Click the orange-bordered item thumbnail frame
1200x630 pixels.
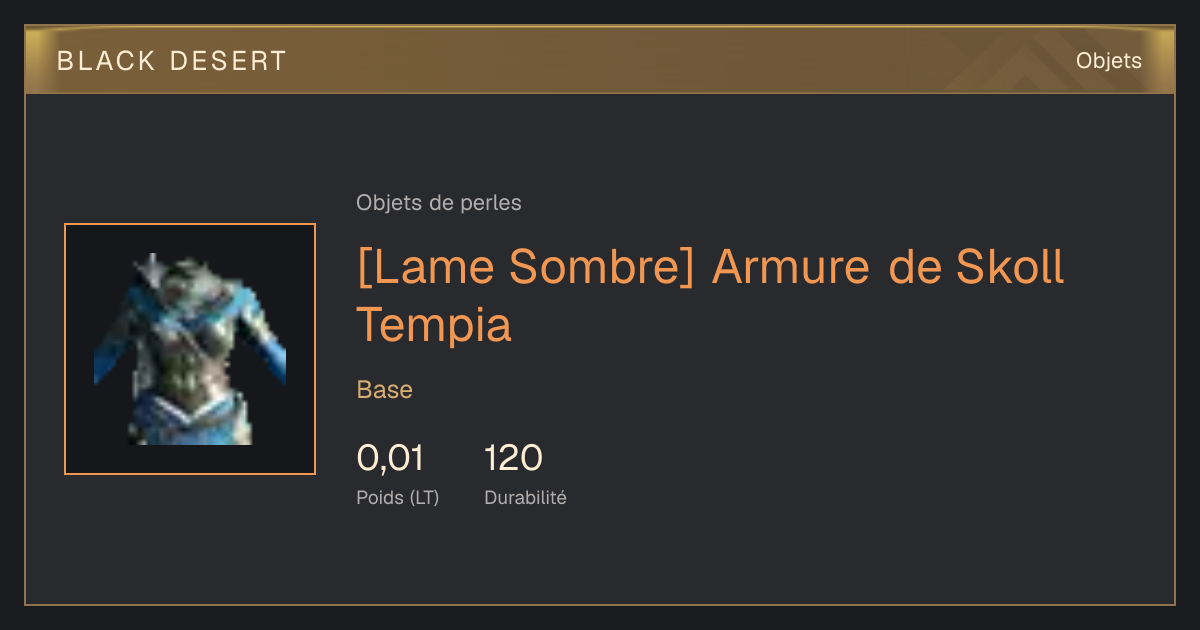coord(190,349)
